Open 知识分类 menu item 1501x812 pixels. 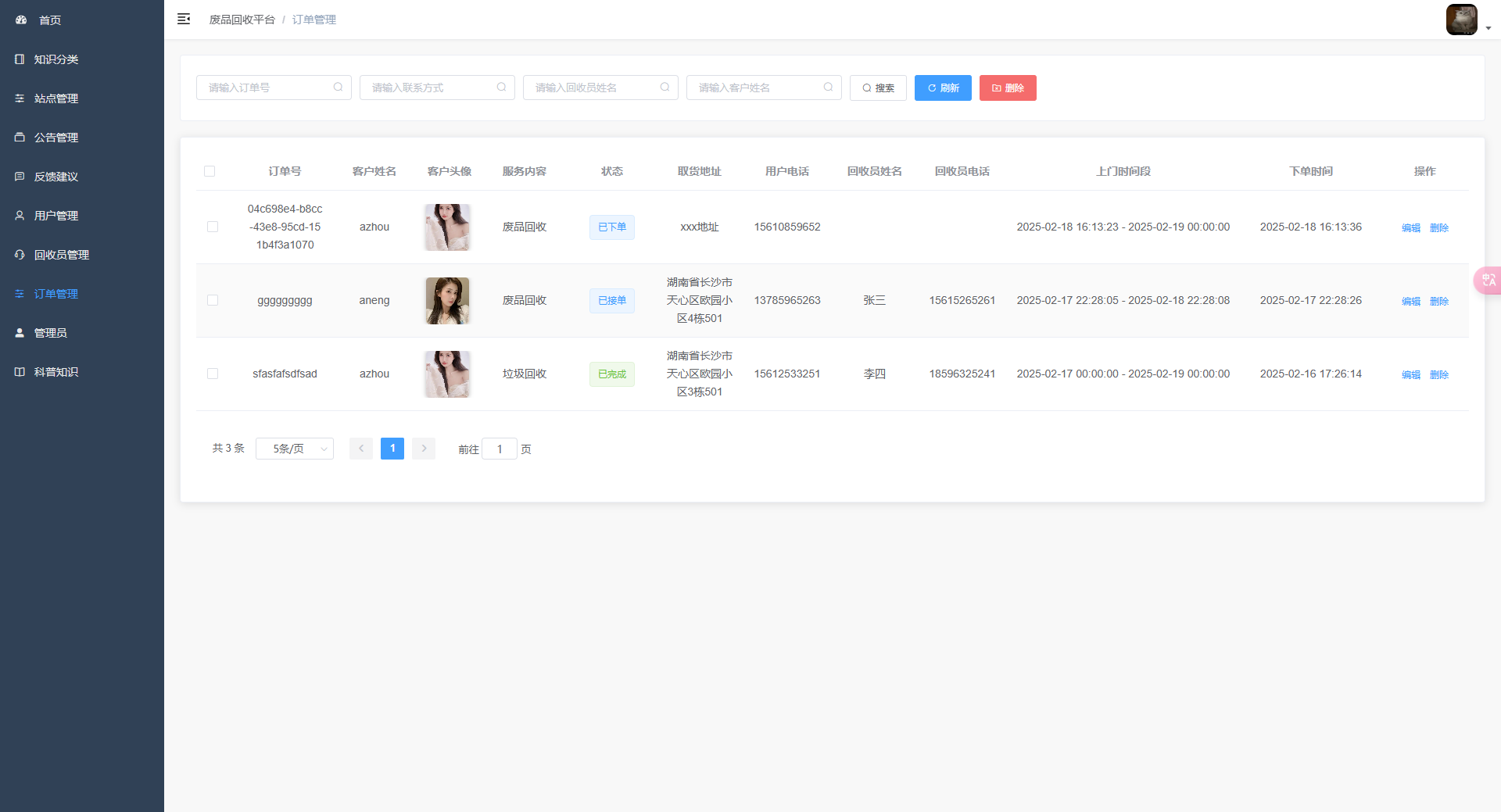82,59
